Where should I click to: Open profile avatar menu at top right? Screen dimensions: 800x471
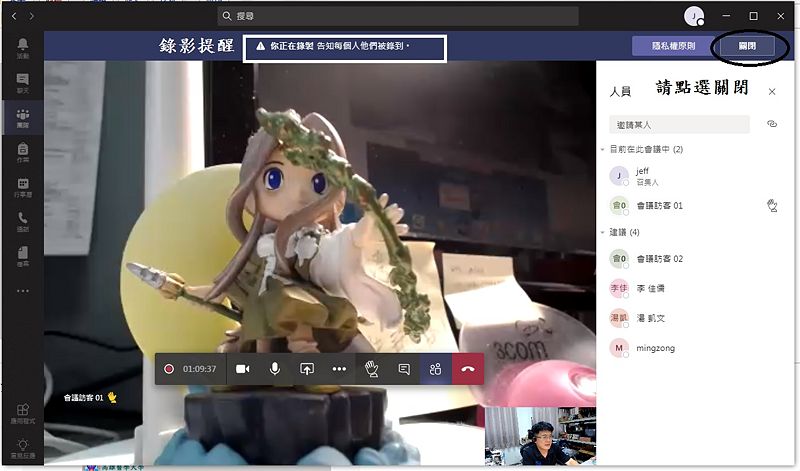pos(693,16)
